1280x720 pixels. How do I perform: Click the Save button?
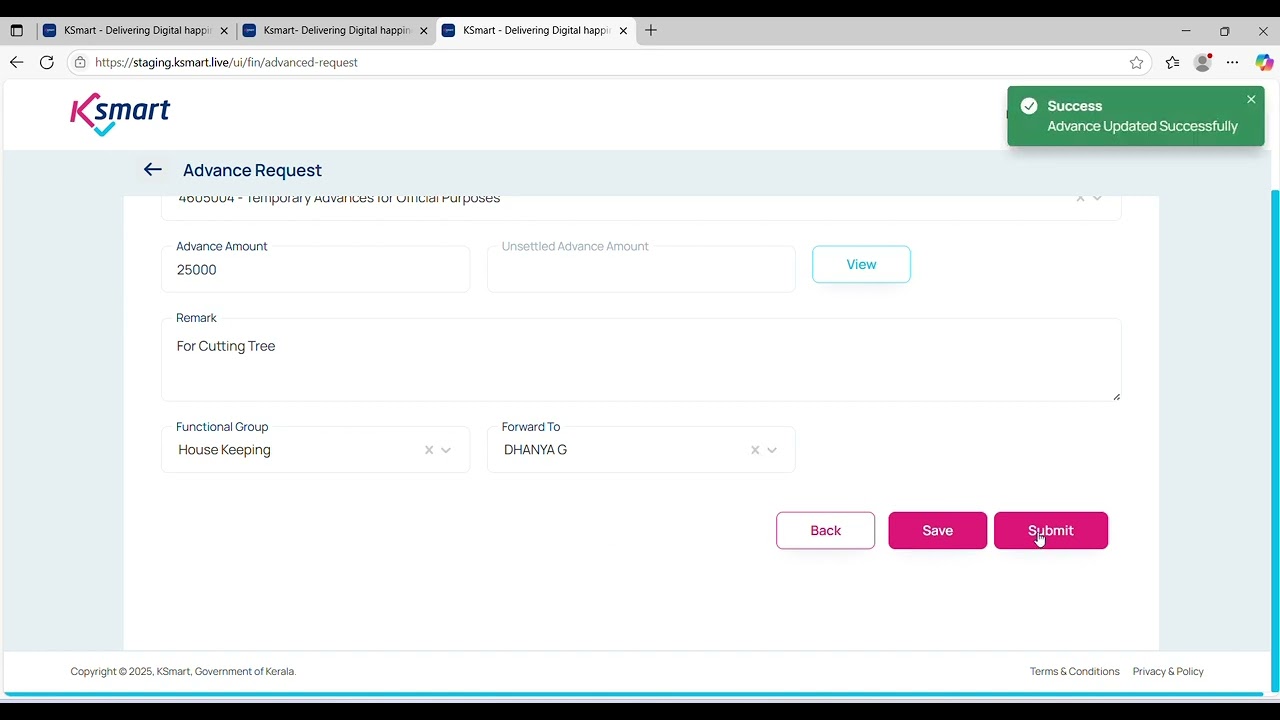937,530
